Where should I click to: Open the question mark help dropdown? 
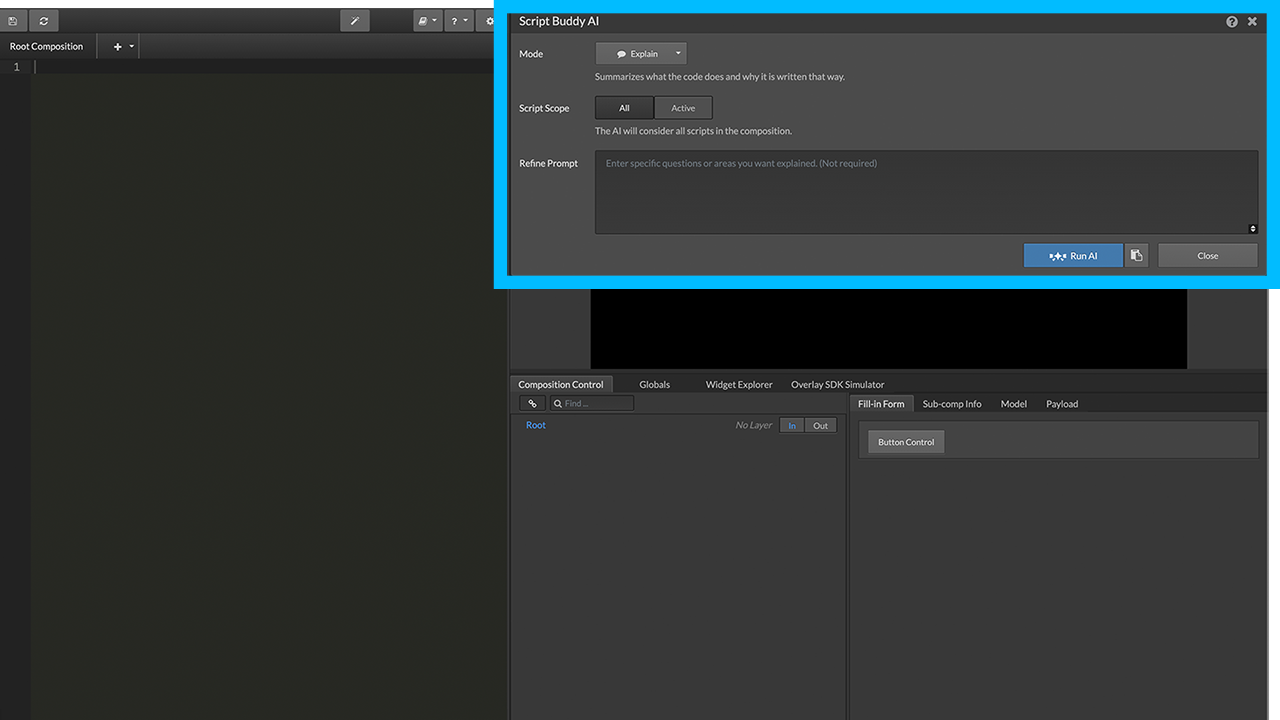458,21
